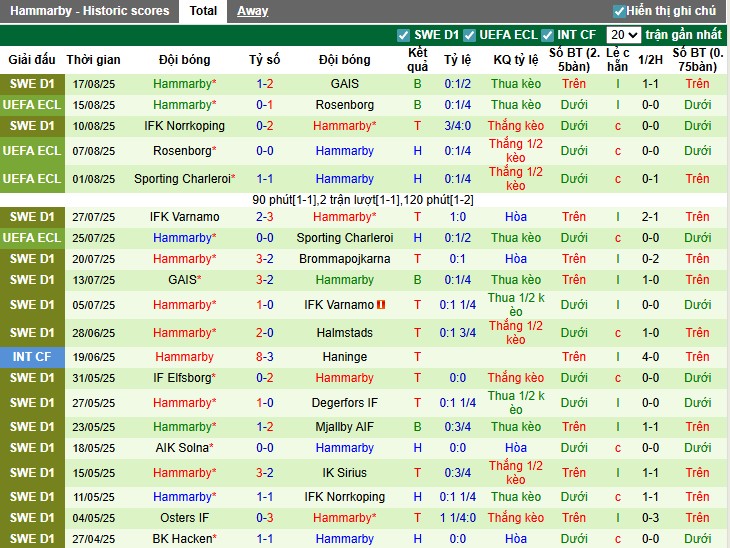Open Halmstads team link
The width and height of the screenshot is (730, 548).
pyautogui.click(x=345, y=333)
